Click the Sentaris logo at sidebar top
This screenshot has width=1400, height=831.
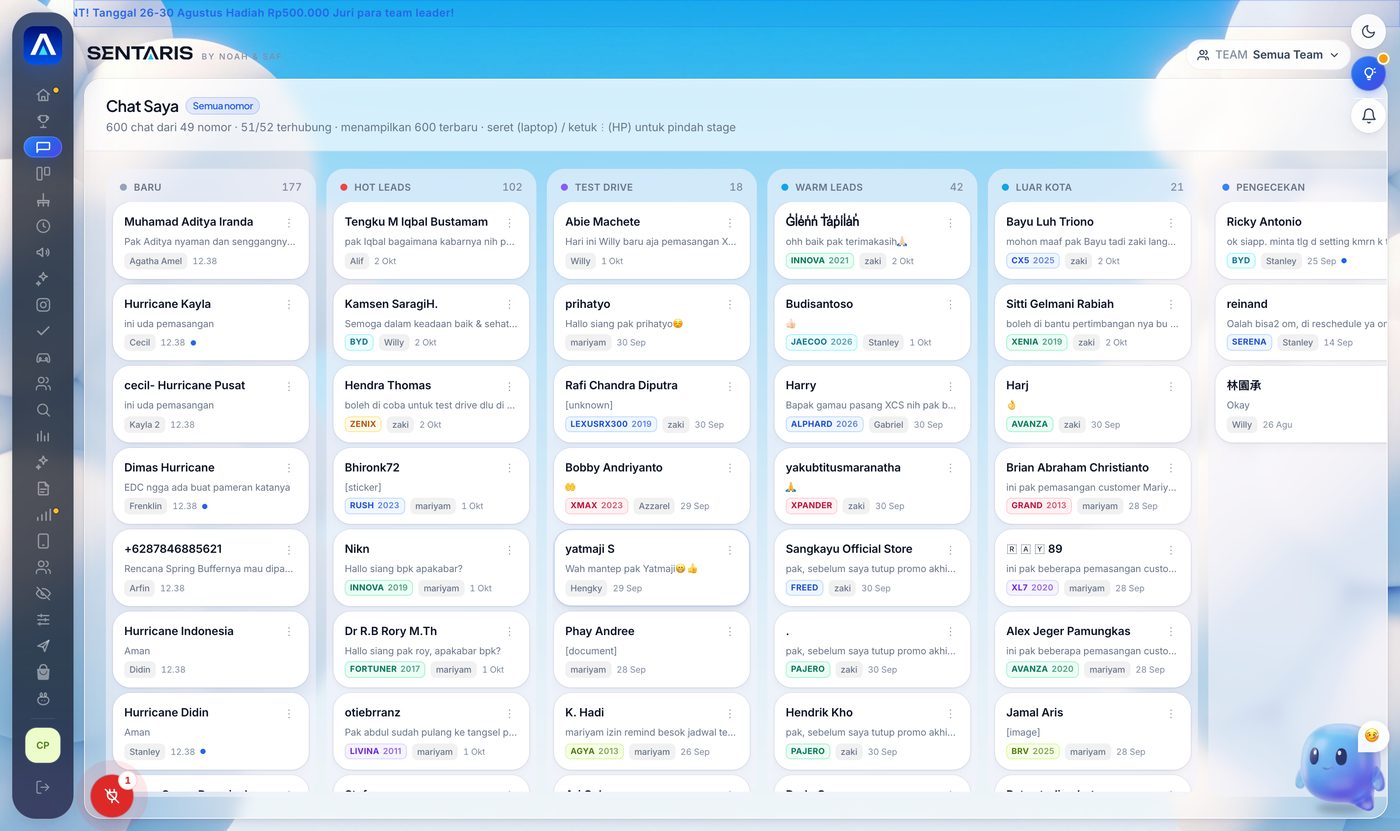point(43,45)
